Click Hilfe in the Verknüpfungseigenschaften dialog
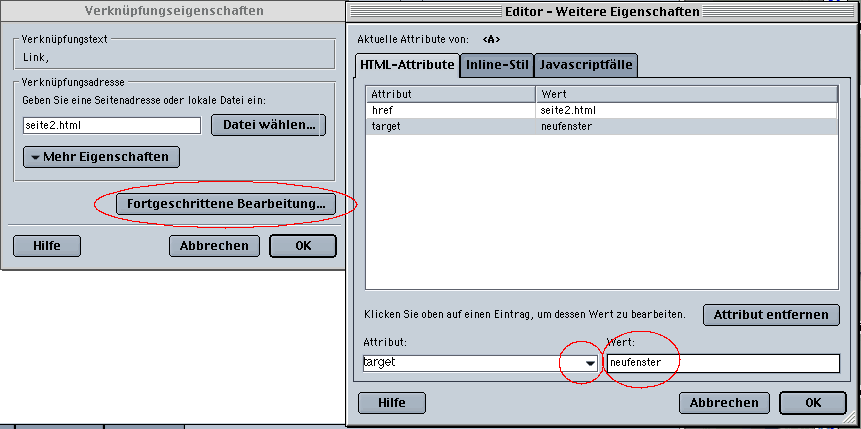Viewport: 861px width, 429px height. tap(46, 246)
